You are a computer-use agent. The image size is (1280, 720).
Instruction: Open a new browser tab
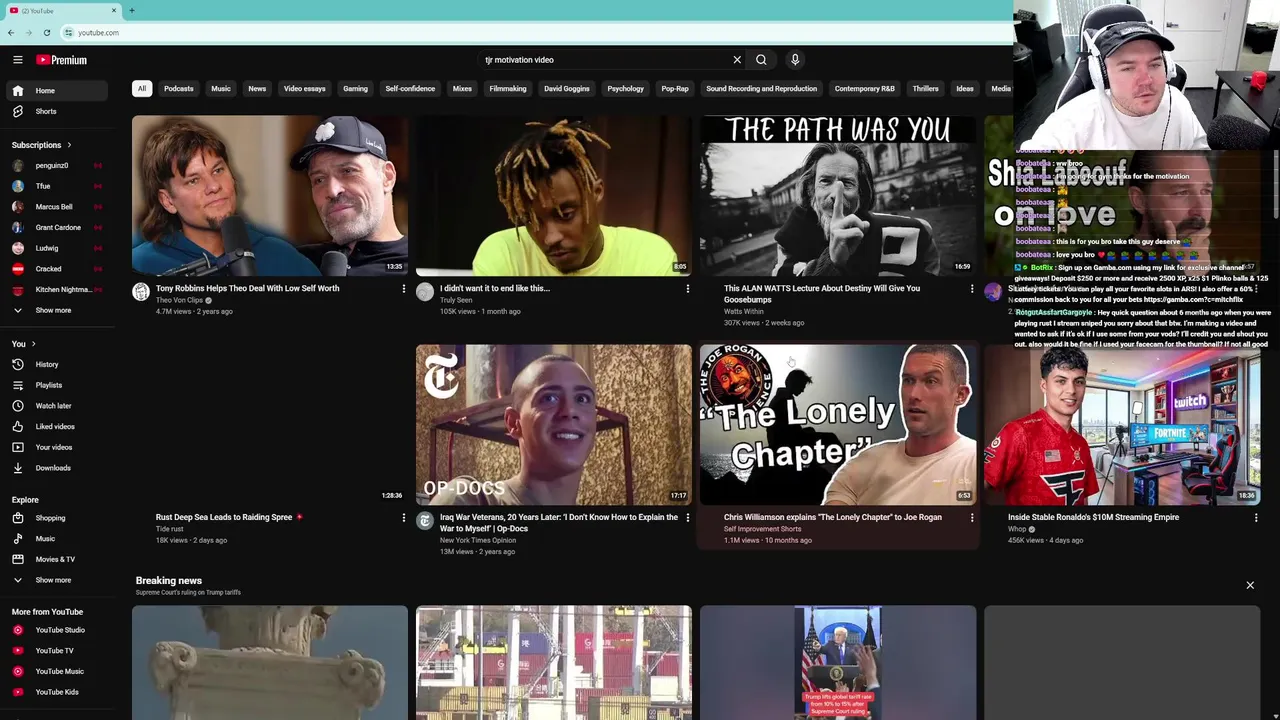click(131, 10)
